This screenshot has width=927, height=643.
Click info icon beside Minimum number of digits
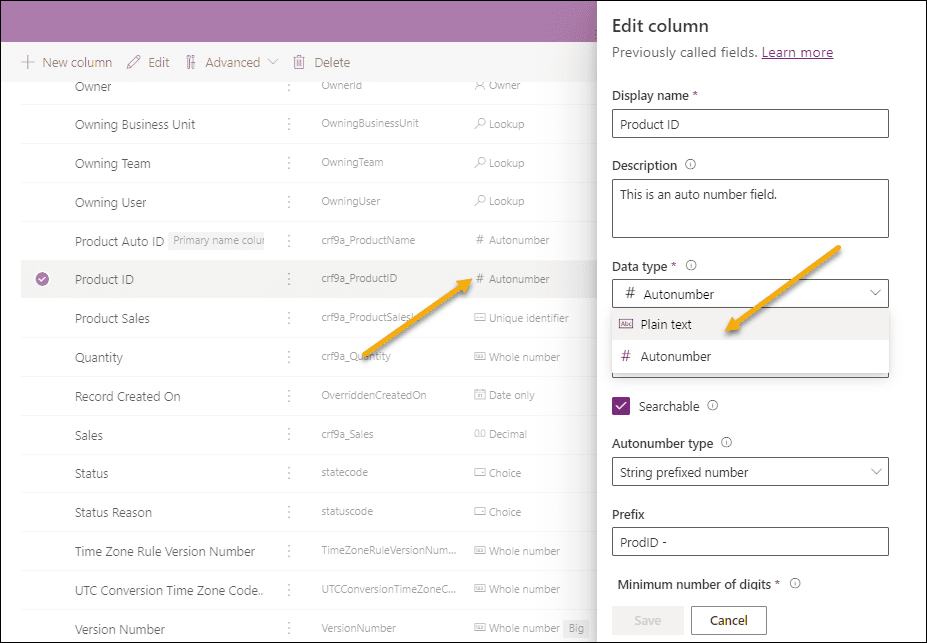[795, 583]
